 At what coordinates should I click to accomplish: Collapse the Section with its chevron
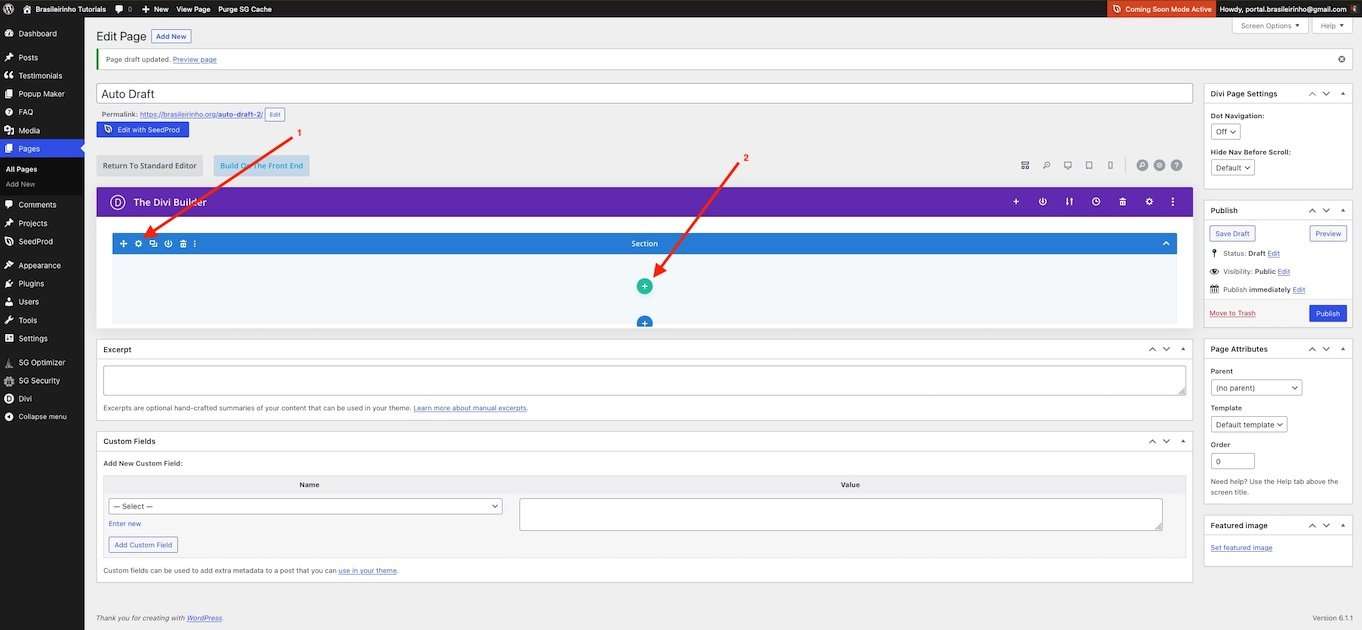(1166, 244)
